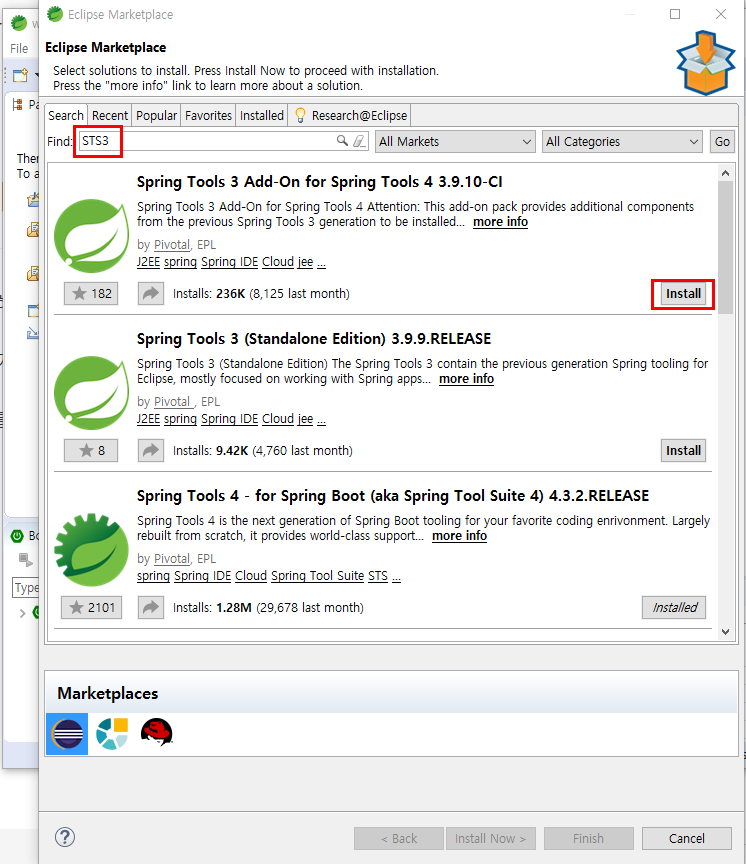Open more info for Spring Tools 4
This screenshot has width=746, height=864.
(x=460, y=536)
